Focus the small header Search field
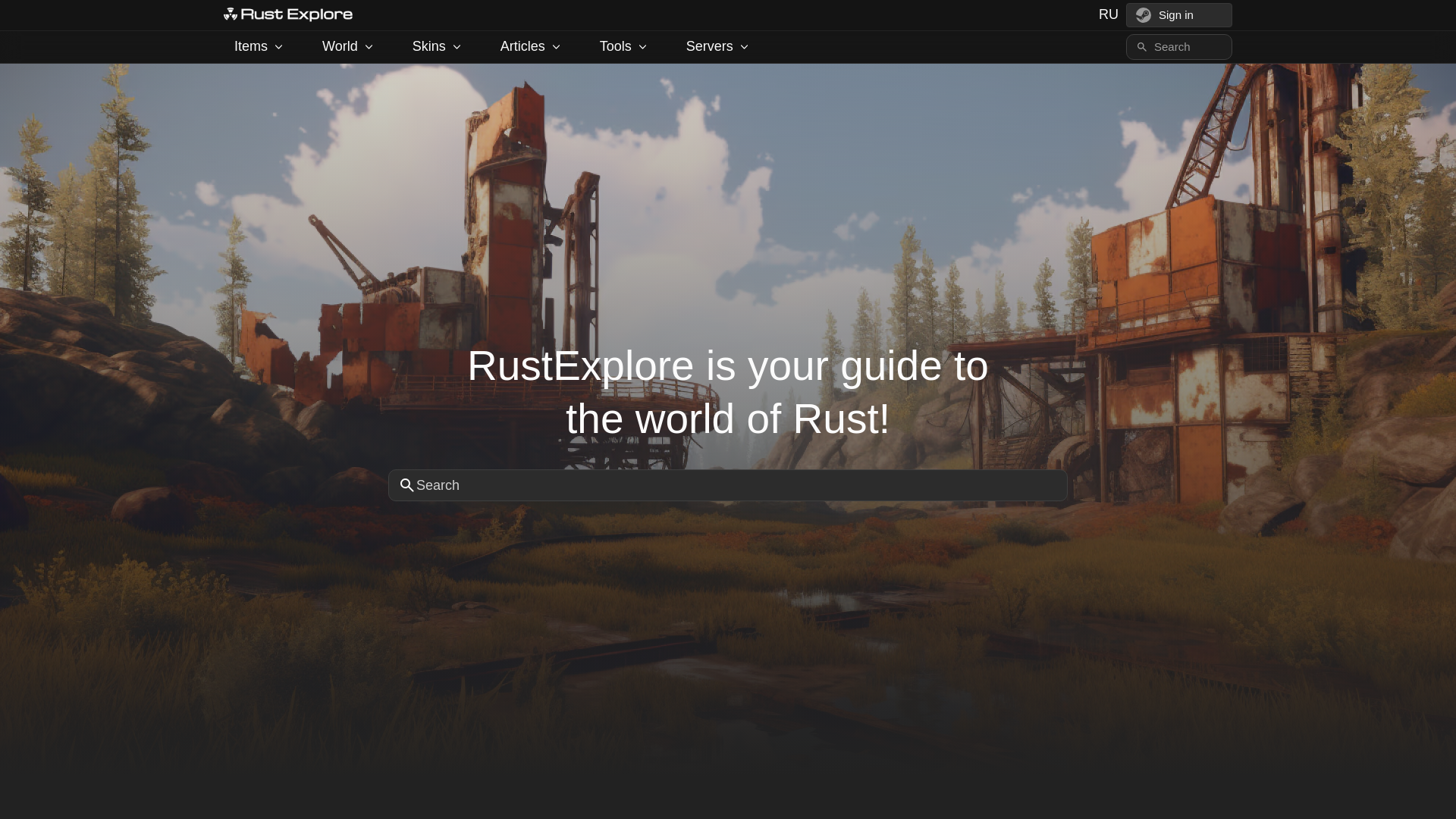This screenshot has height=819, width=1456. click(x=1178, y=47)
